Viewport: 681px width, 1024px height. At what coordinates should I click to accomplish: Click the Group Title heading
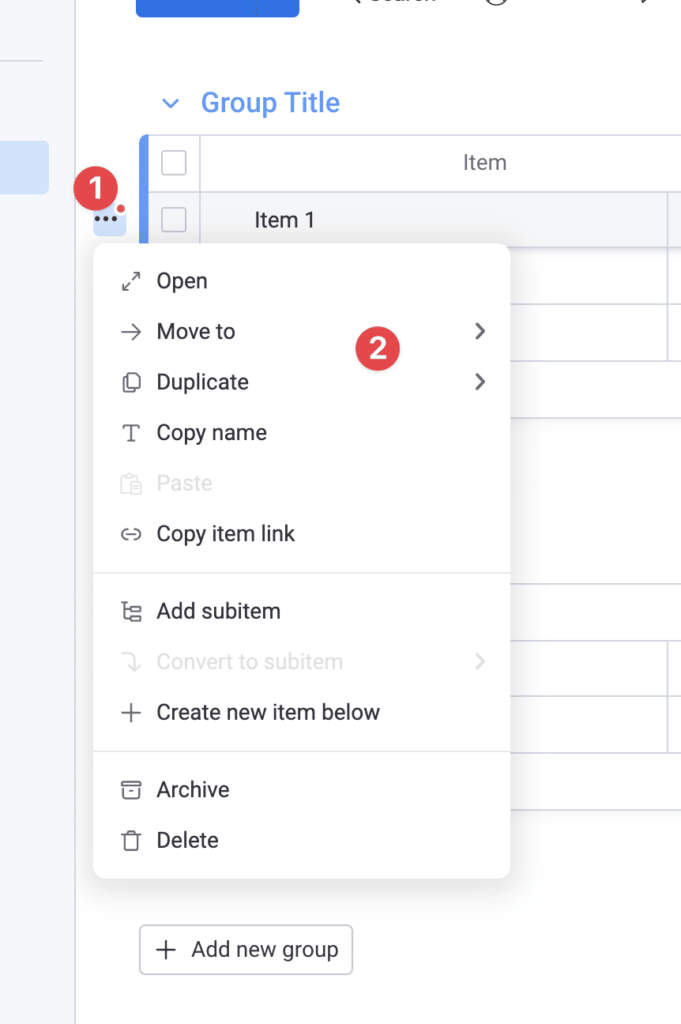point(270,103)
